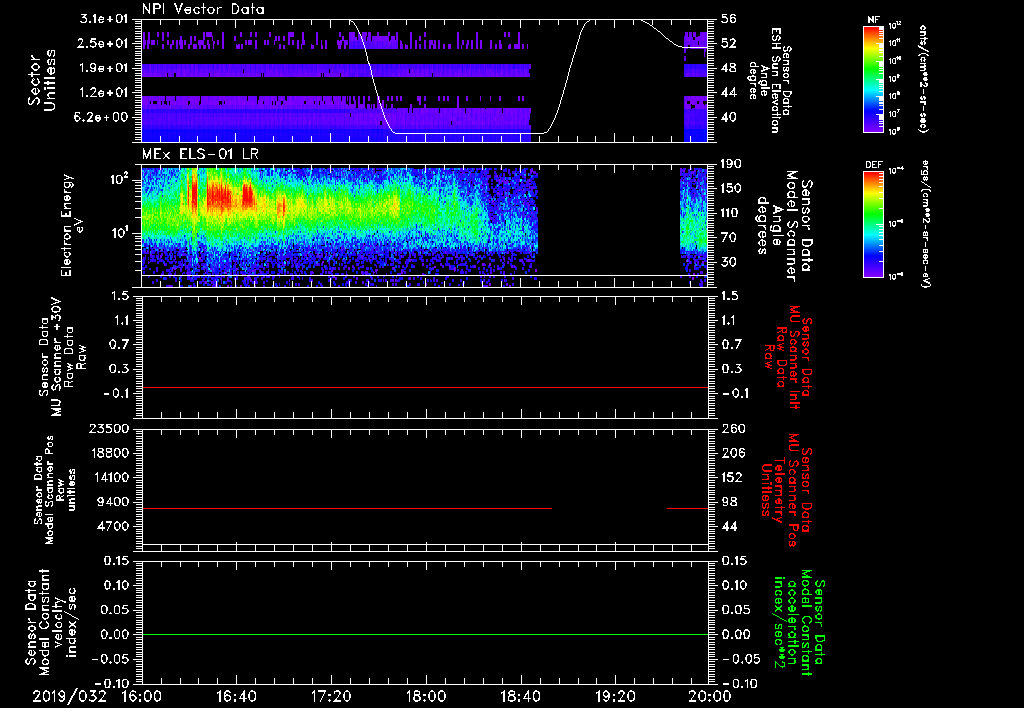Click the NF color scale bar
The image size is (1024, 708).
point(873,78)
